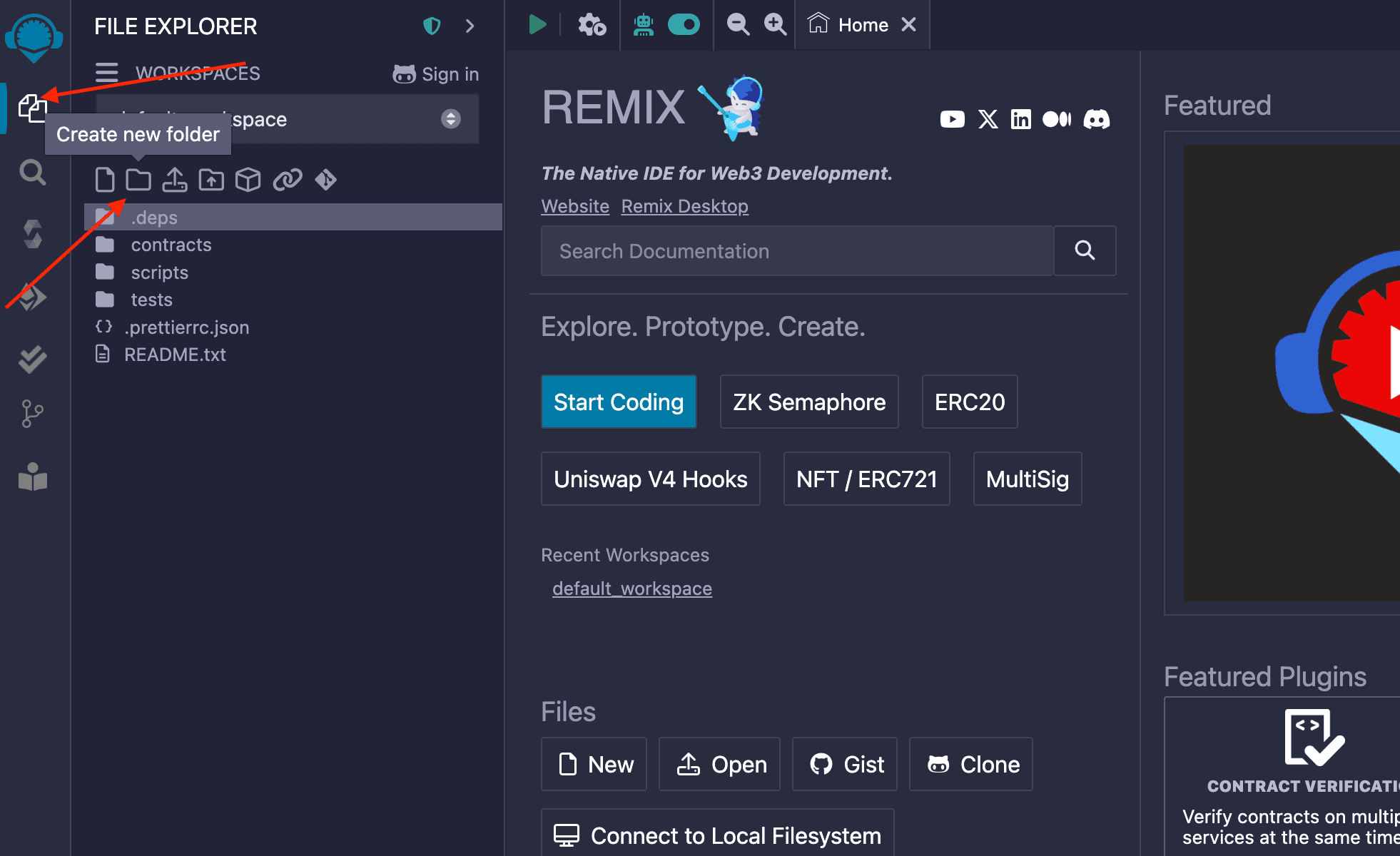Click the zoom in magnifier icon
The image size is (1400, 856).
tap(775, 25)
